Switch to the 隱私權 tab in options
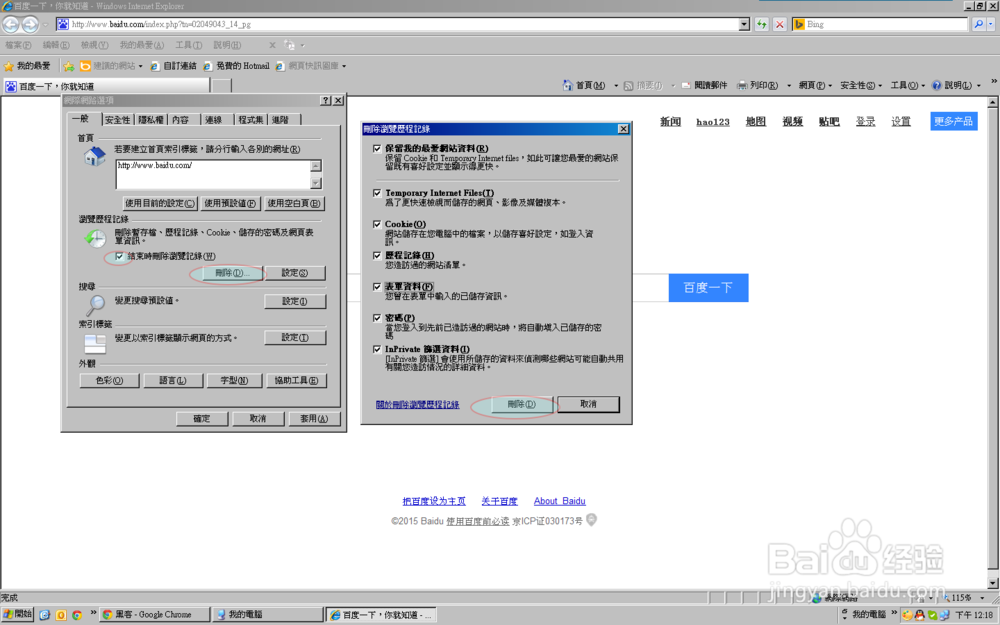 pos(151,120)
